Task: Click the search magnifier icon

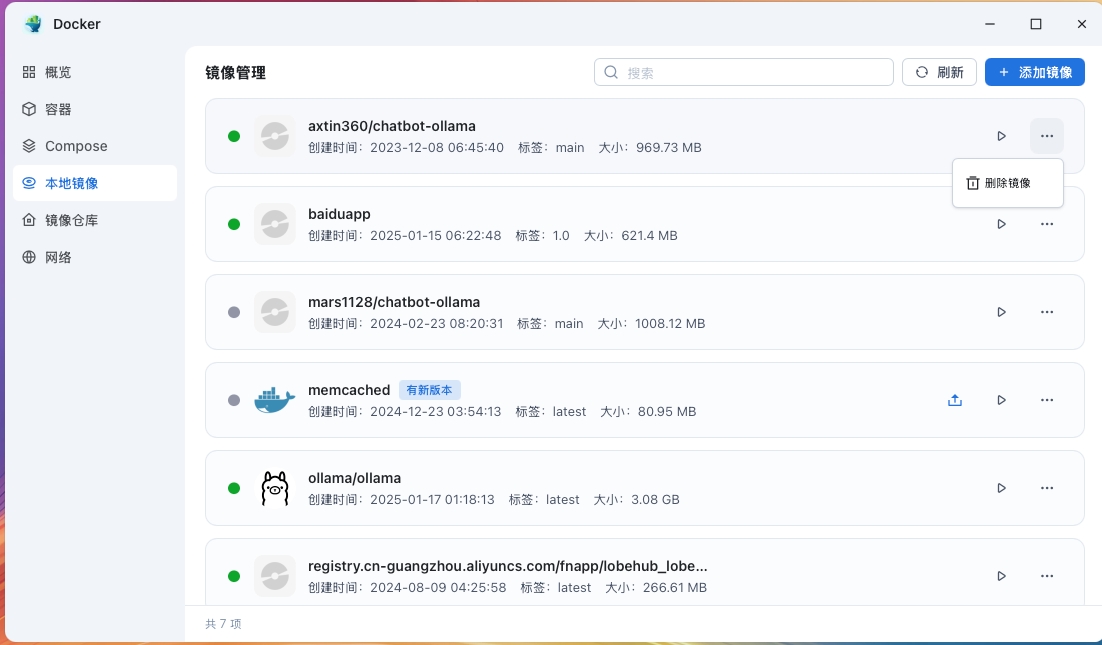Action: point(611,72)
